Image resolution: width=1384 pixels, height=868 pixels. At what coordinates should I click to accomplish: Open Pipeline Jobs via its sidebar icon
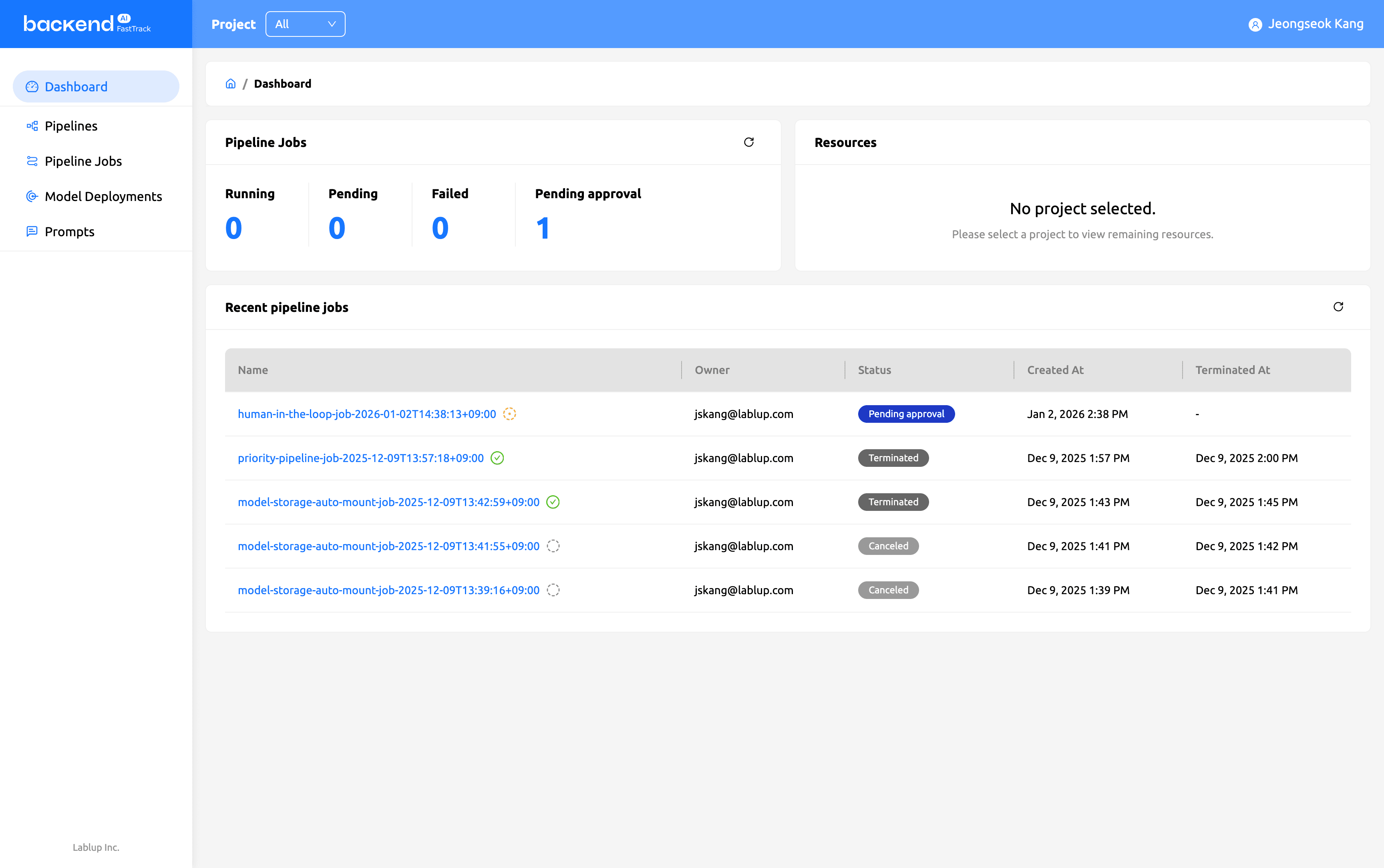pos(32,161)
